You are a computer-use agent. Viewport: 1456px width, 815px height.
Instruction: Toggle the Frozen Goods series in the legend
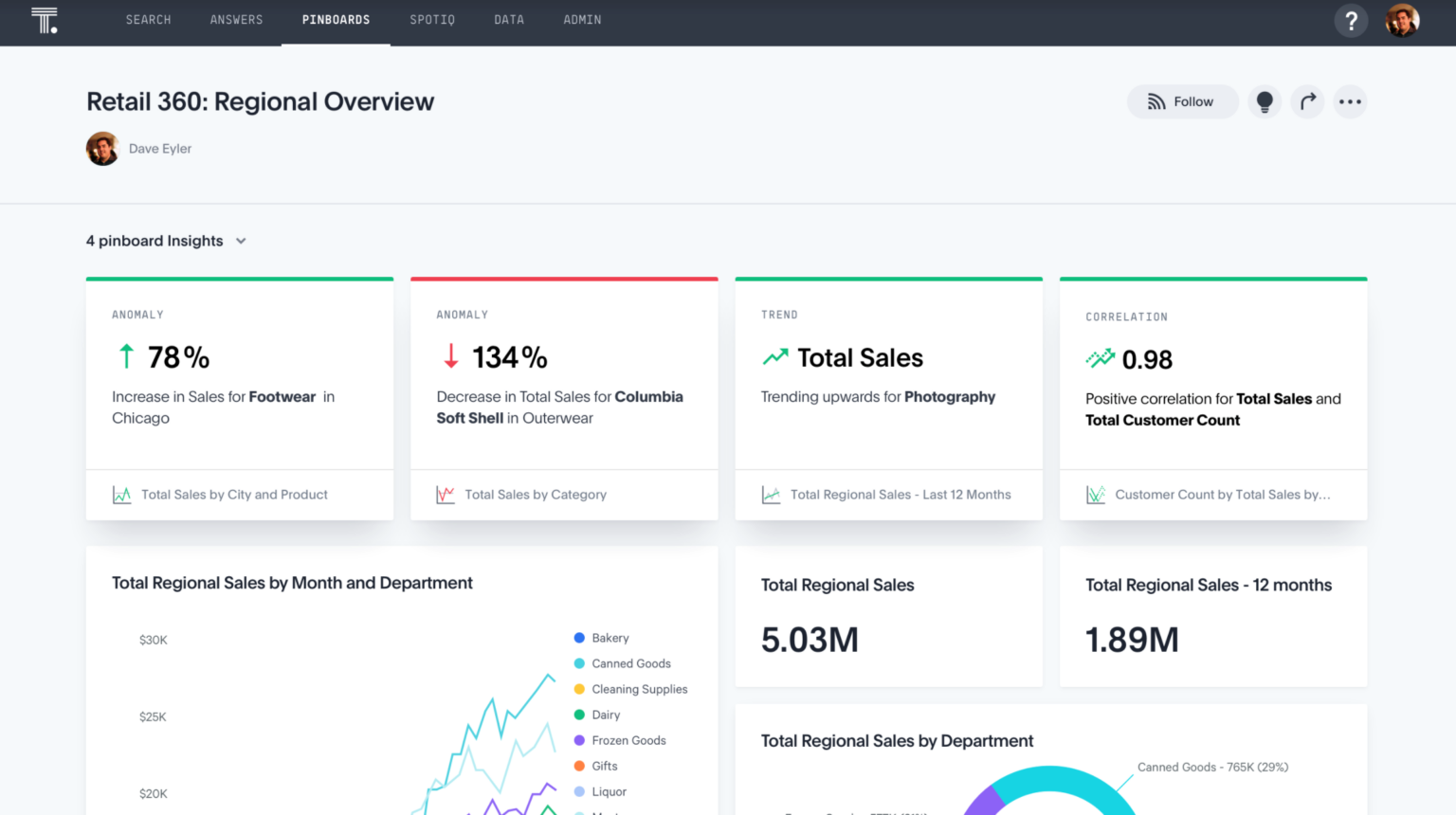[621, 740]
